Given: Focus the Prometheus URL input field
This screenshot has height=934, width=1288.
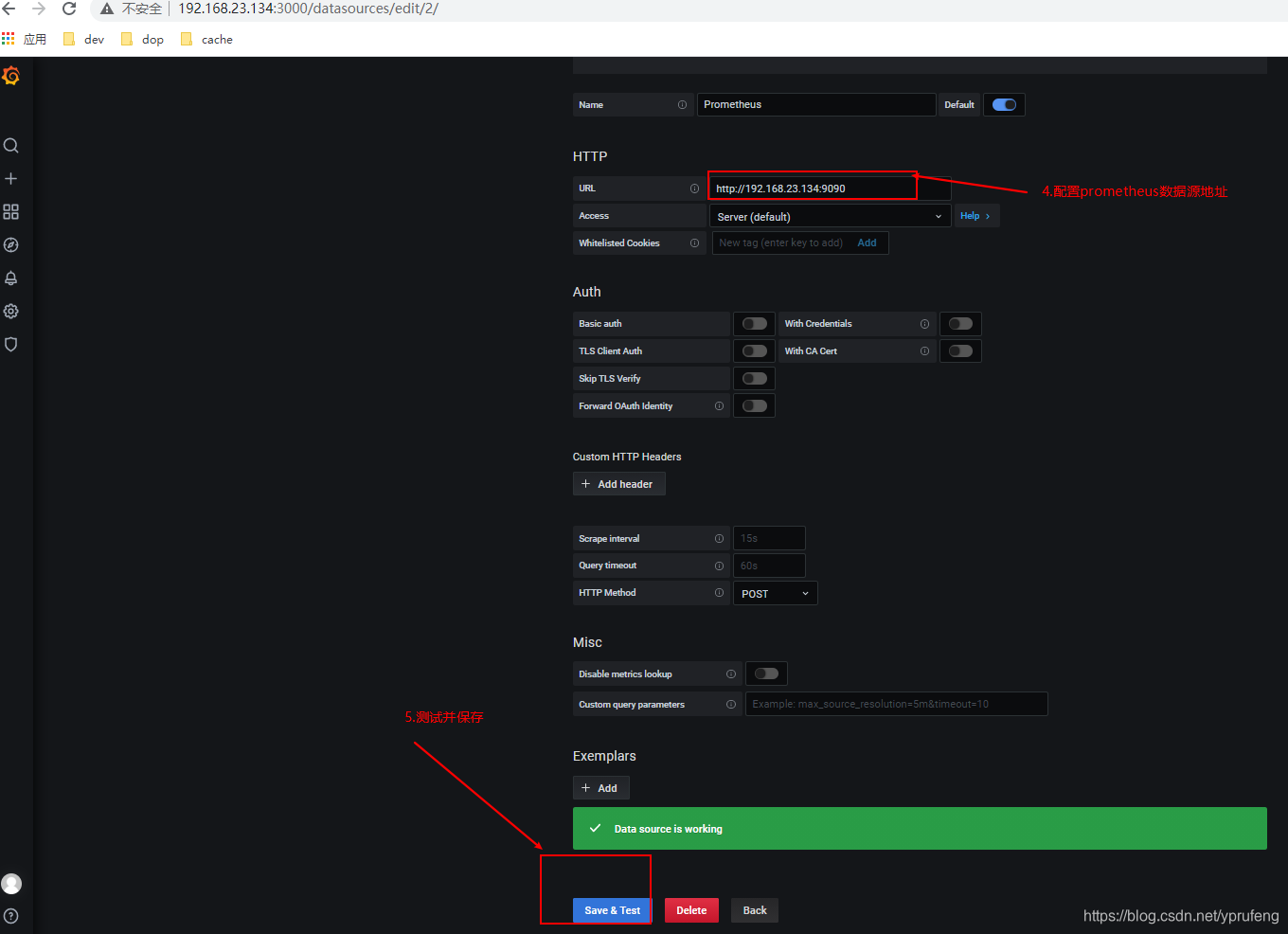Looking at the screenshot, I should point(830,189).
